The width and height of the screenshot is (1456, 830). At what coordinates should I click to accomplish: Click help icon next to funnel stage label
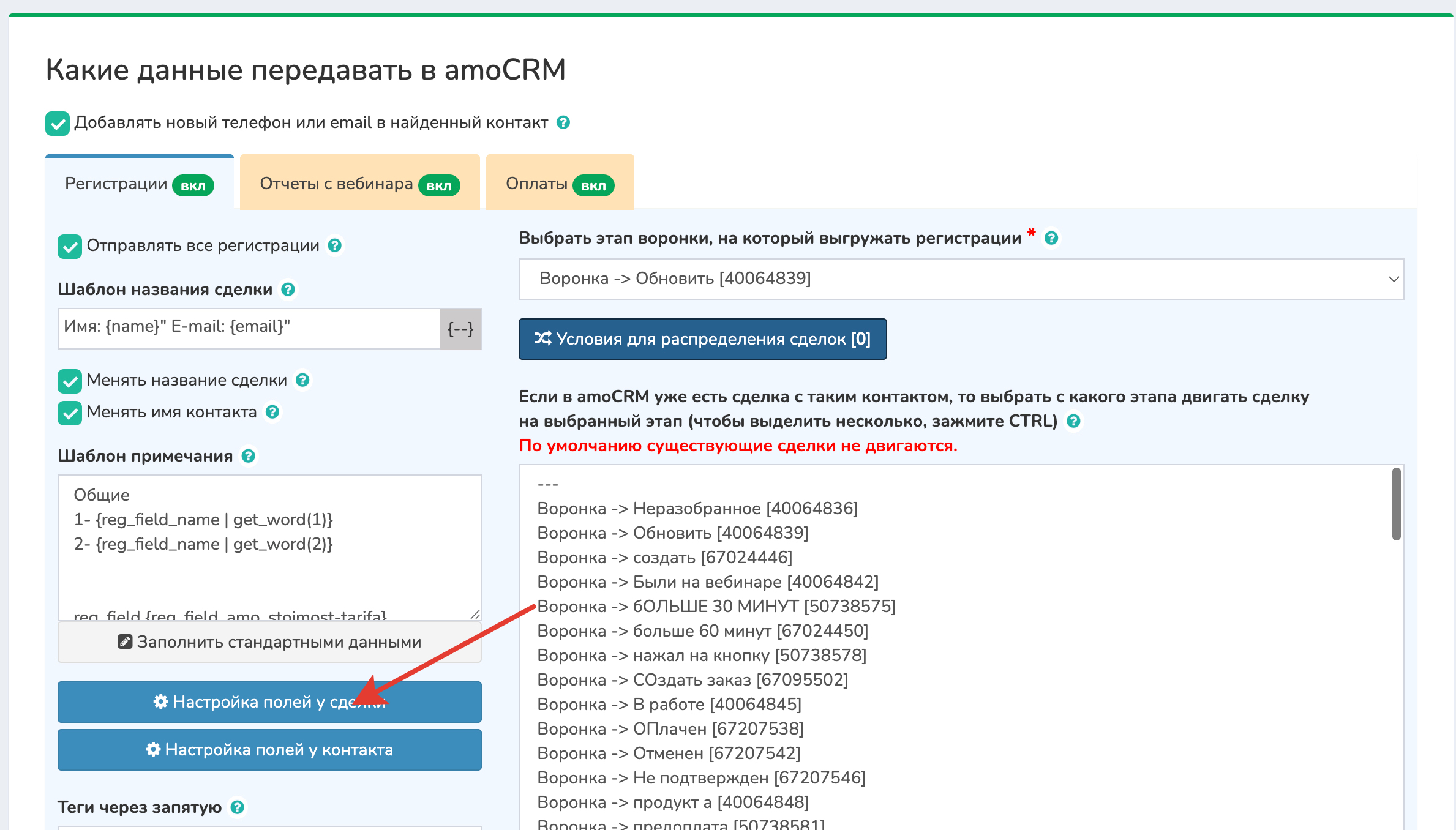pyautogui.click(x=1051, y=238)
